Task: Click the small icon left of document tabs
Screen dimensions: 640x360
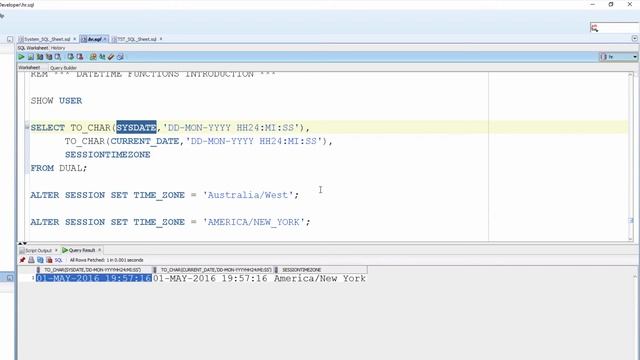Action: tap(10, 39)
